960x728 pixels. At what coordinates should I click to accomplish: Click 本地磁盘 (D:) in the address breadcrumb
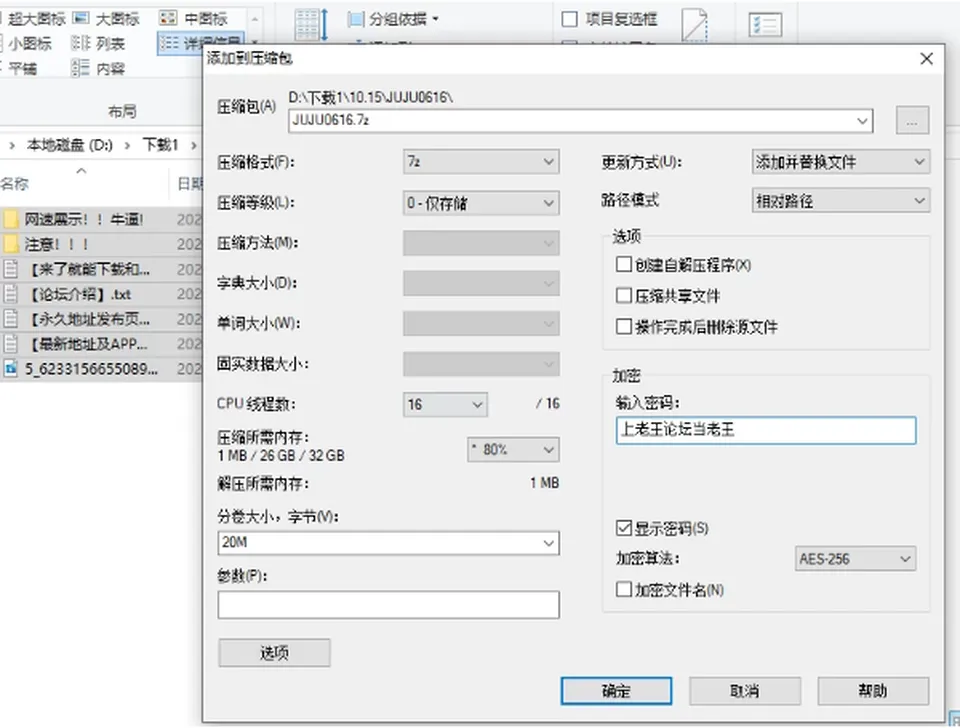[70, 145]
